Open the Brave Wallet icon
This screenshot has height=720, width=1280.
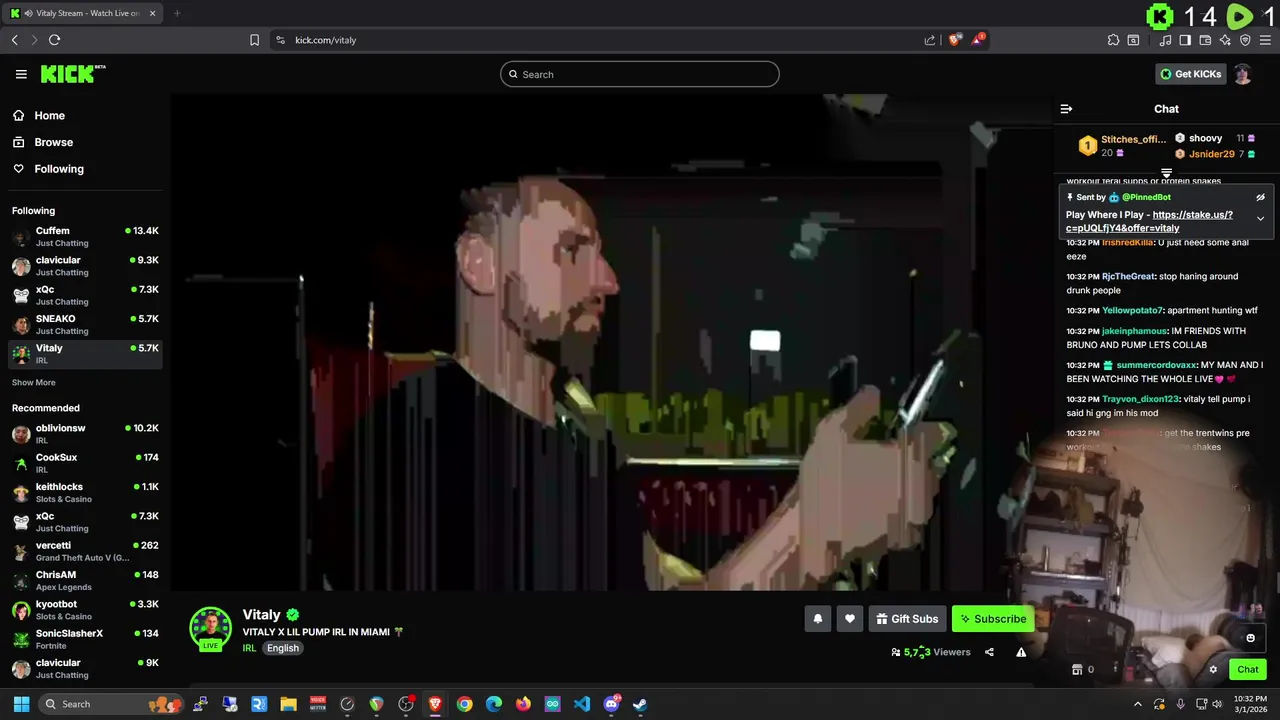point(1205,40)
